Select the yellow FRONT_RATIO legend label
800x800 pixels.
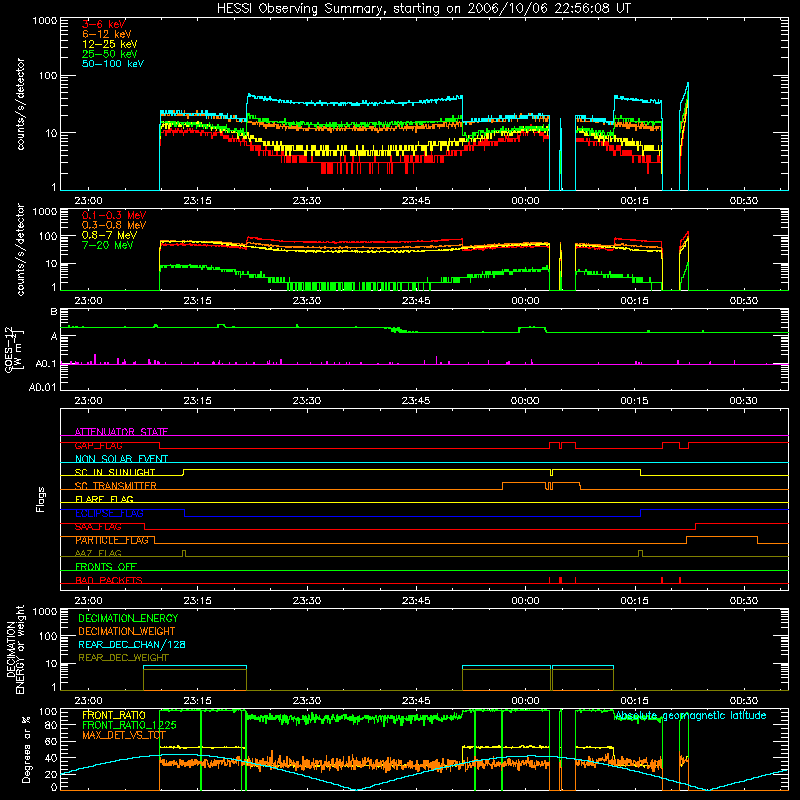[114, 715]
